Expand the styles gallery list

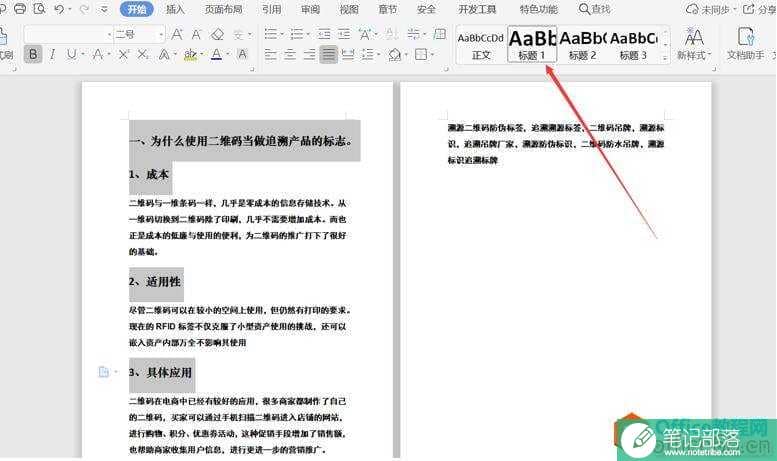(665, 58)
